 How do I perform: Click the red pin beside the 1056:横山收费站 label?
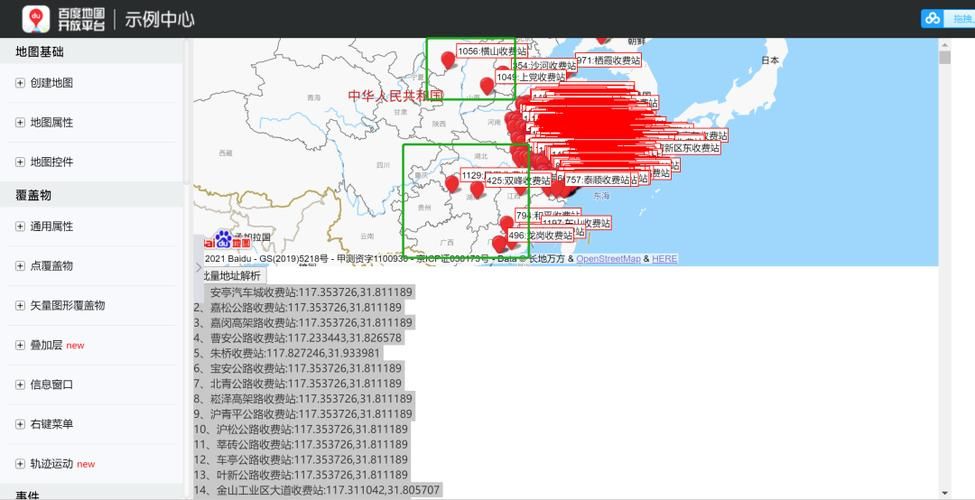[448, 60]
